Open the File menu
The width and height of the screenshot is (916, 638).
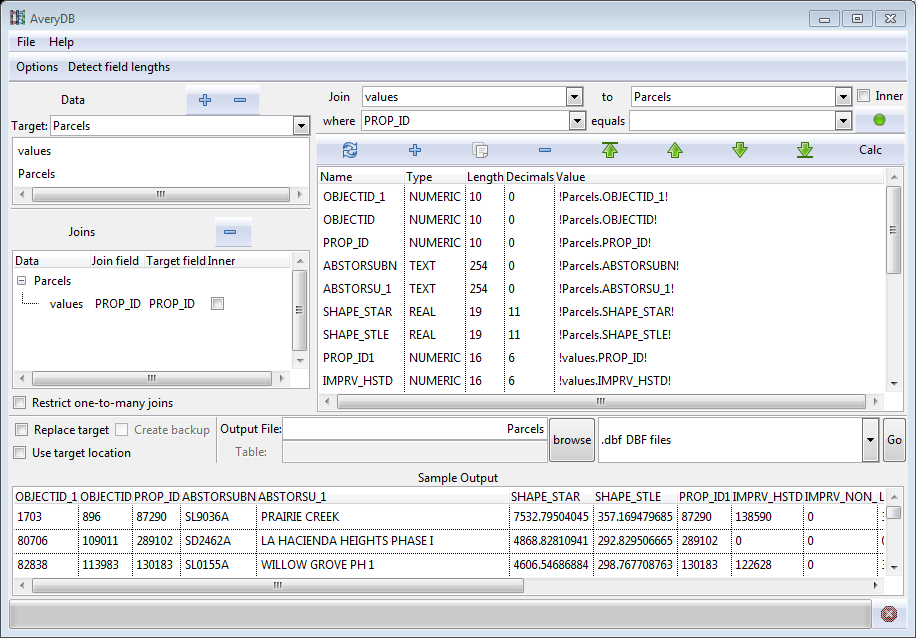tap(26, 42)
